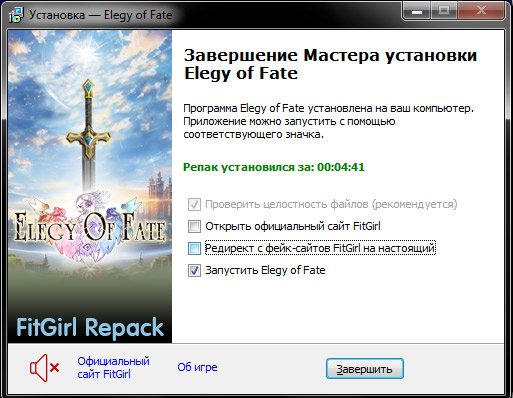Check 'Редирект с фейк-сайтов FitGirl' option
Screen dimensions: 513x398
(194, 248)
